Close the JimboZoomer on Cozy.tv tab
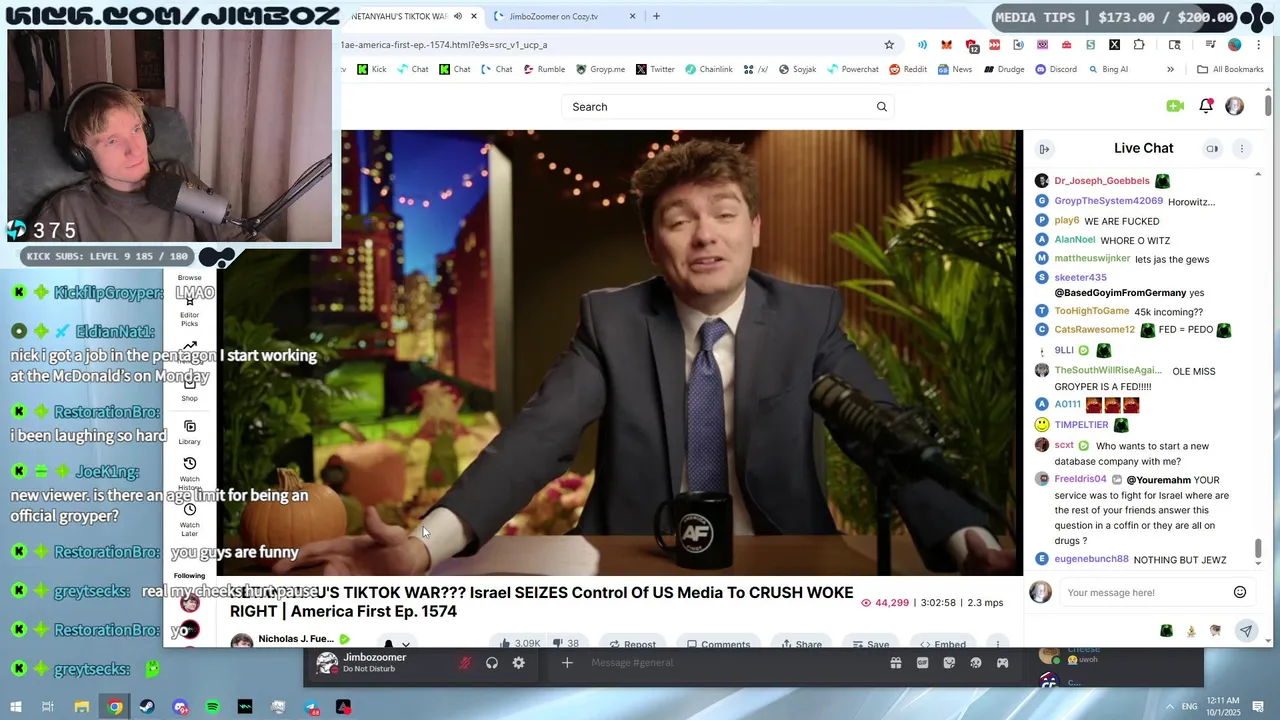 pos(632,16)
